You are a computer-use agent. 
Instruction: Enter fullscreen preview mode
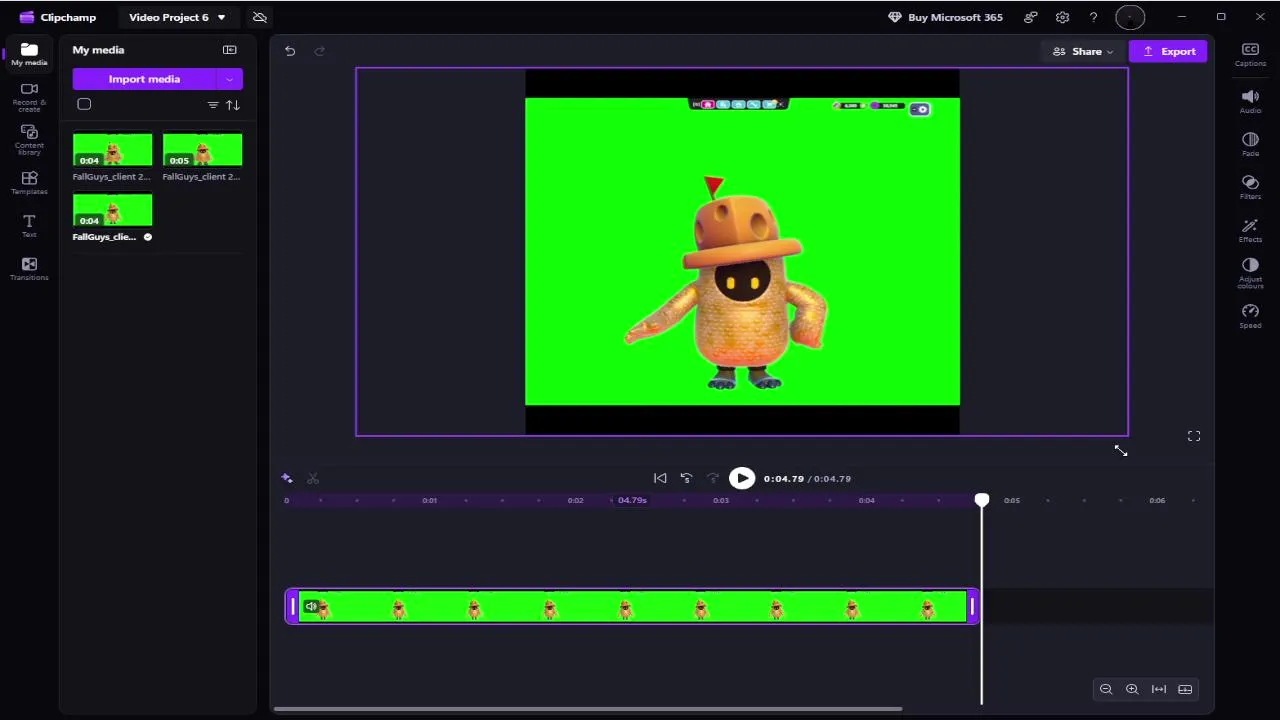[x=1194, y=436]
